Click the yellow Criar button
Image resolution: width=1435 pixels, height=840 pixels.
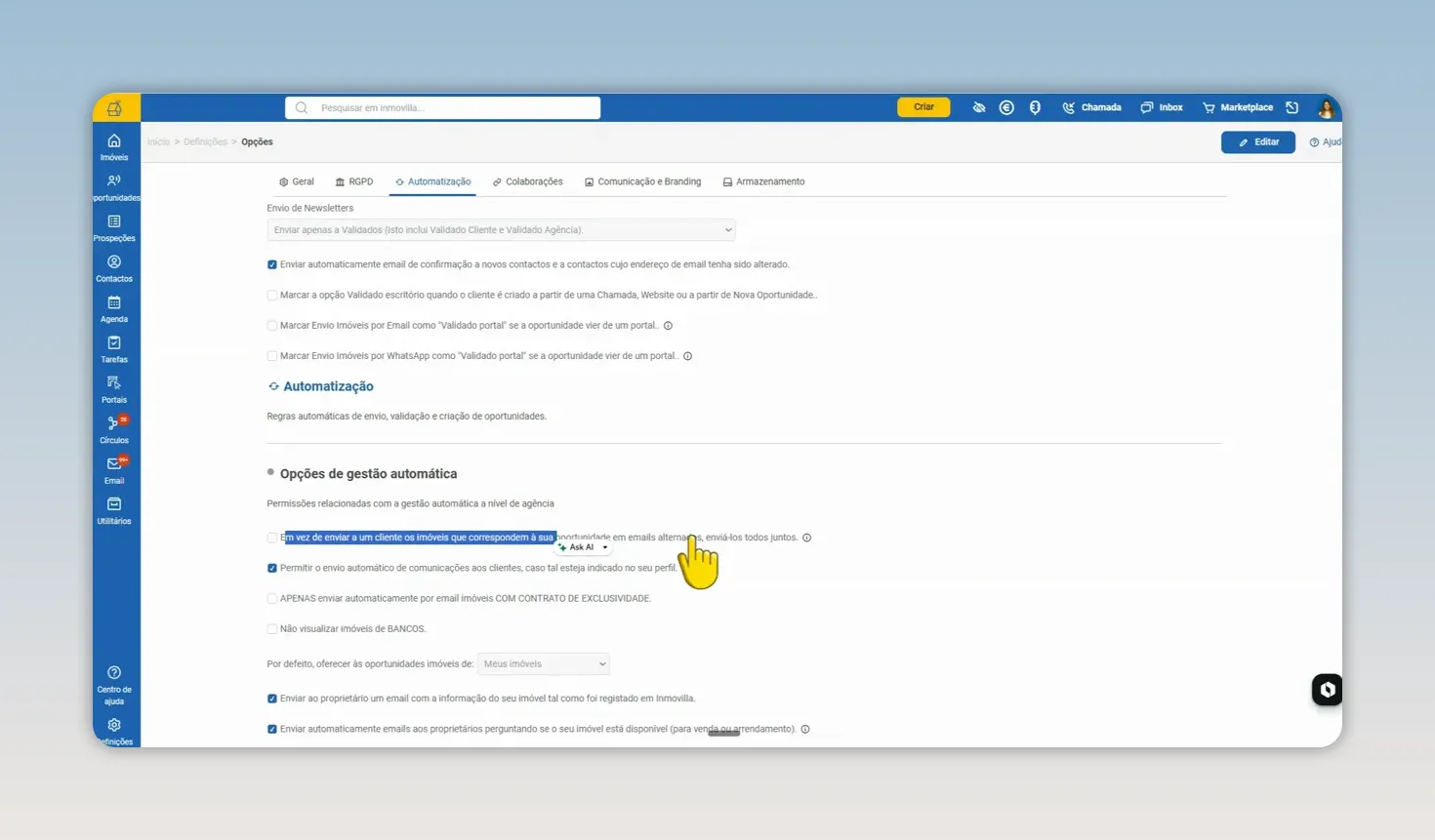(x=923, y=107)
